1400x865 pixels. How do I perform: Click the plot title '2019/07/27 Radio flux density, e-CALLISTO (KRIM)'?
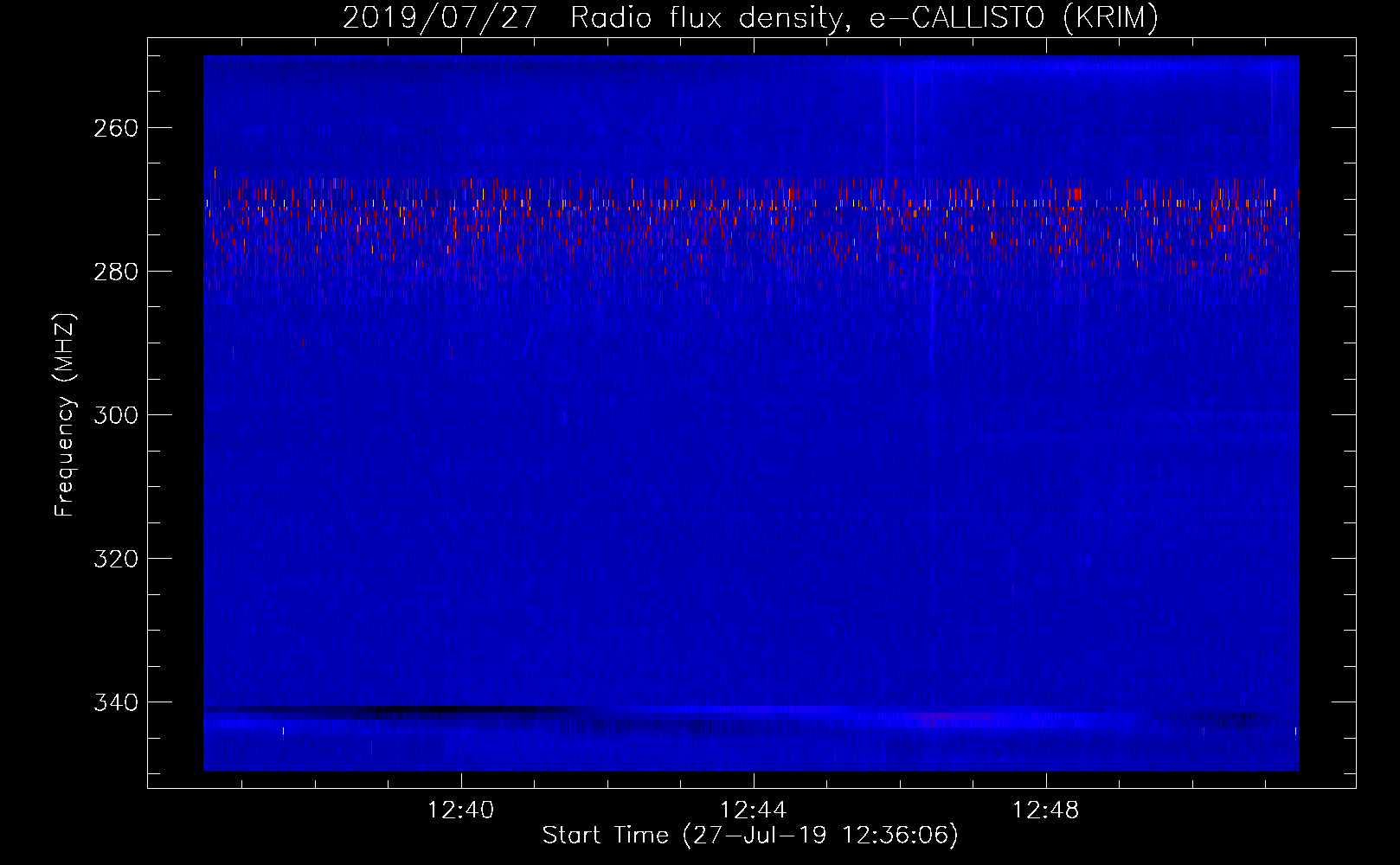pos(750,18)
